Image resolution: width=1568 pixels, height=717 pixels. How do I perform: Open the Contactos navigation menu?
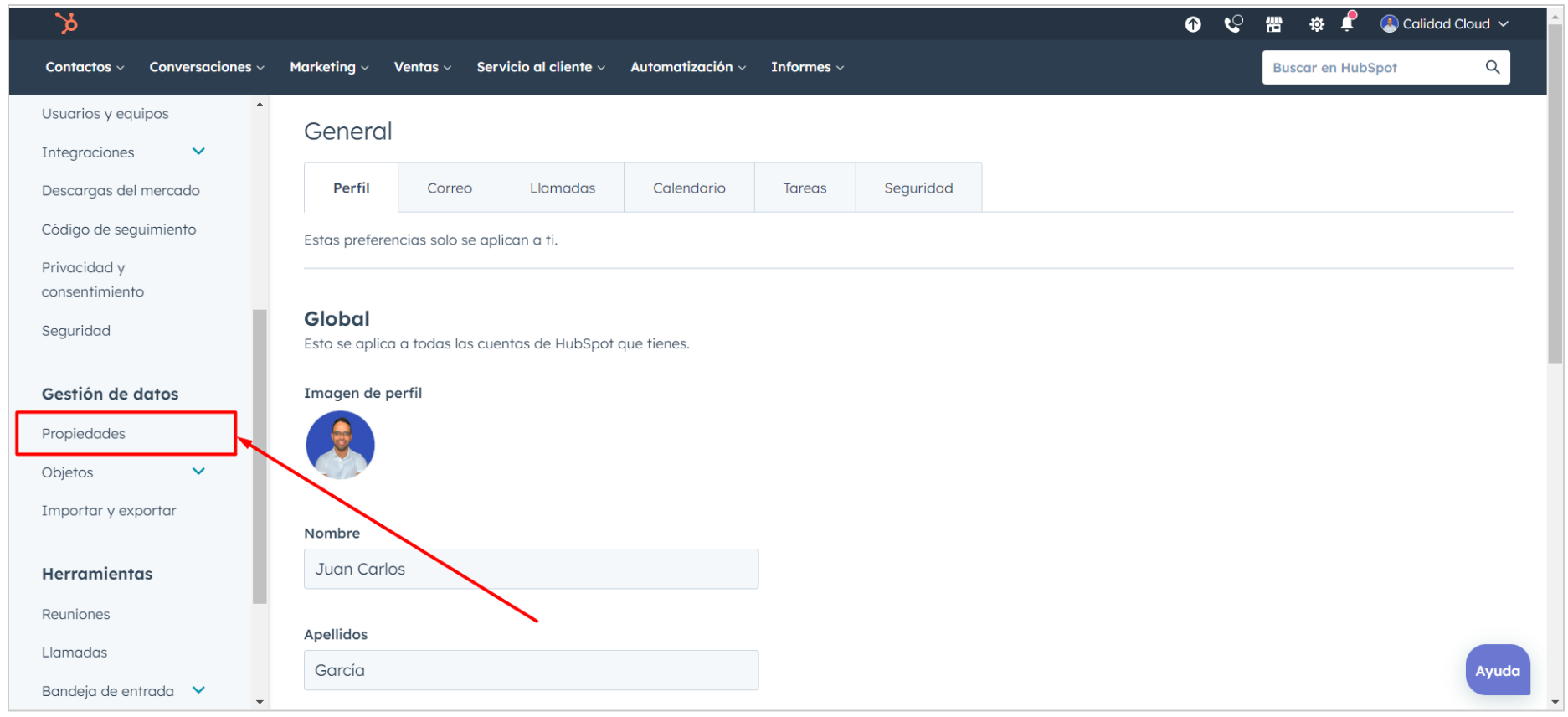point(85,67)
